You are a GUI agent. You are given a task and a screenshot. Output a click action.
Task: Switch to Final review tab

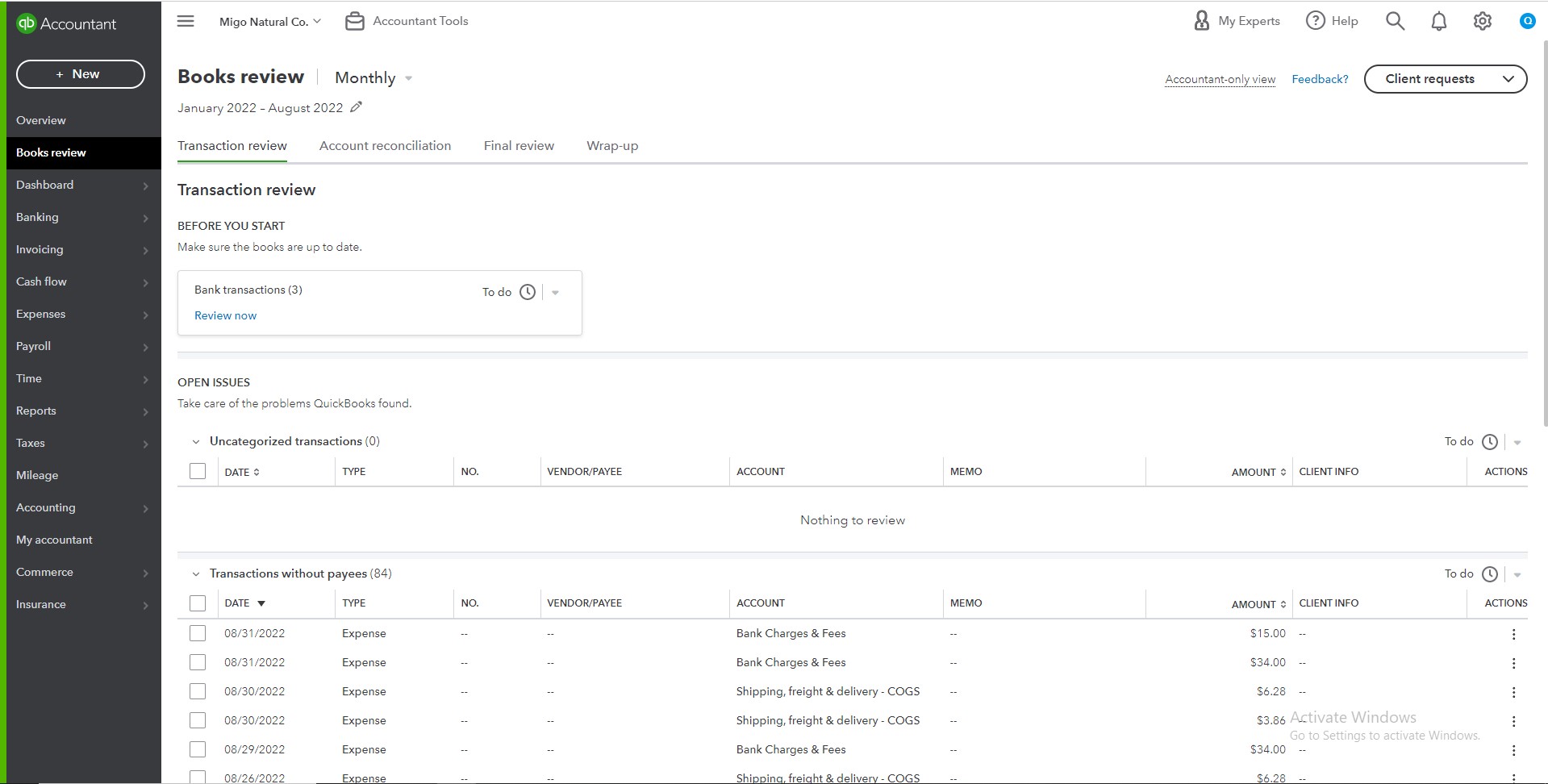tap(519, 146)
